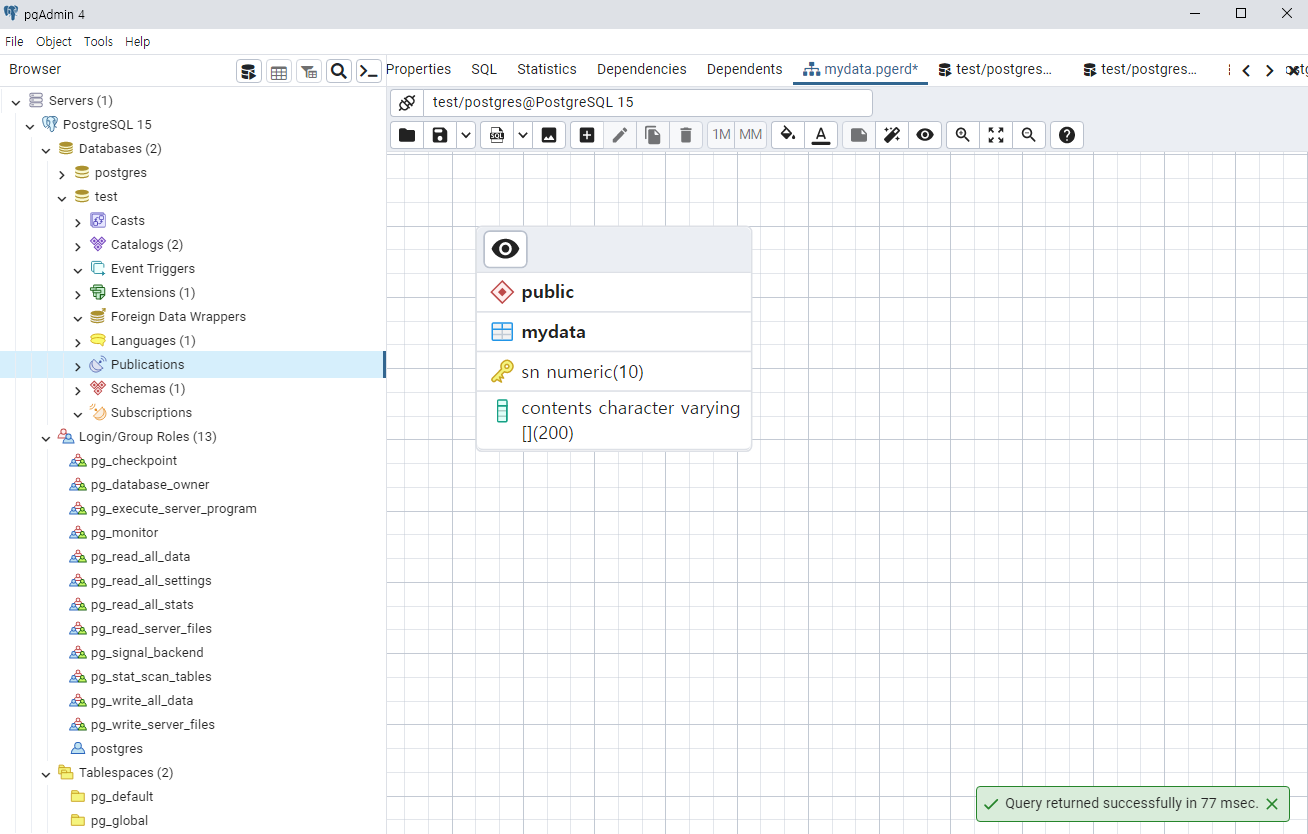Select the pg_signal_backend role

click(x=146, y=653)
